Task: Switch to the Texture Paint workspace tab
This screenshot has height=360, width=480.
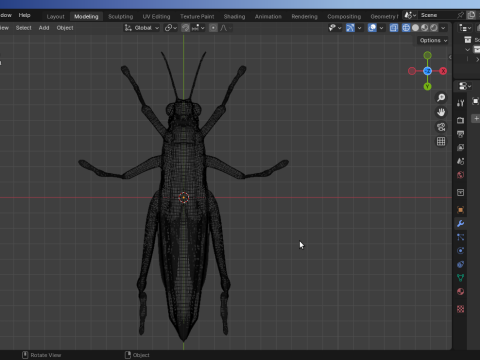Action: click(197, 16)
